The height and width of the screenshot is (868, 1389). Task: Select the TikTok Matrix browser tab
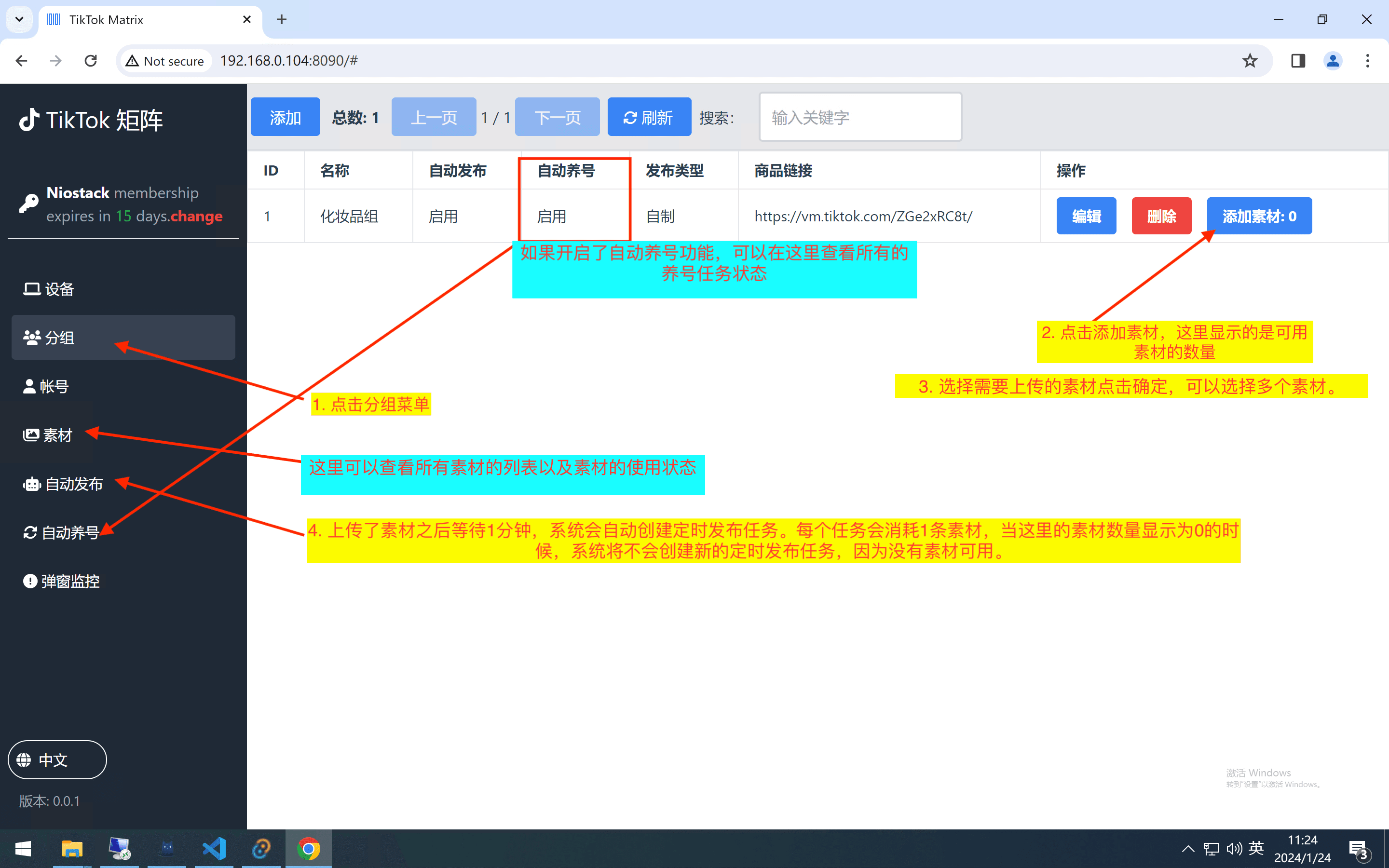150,19
